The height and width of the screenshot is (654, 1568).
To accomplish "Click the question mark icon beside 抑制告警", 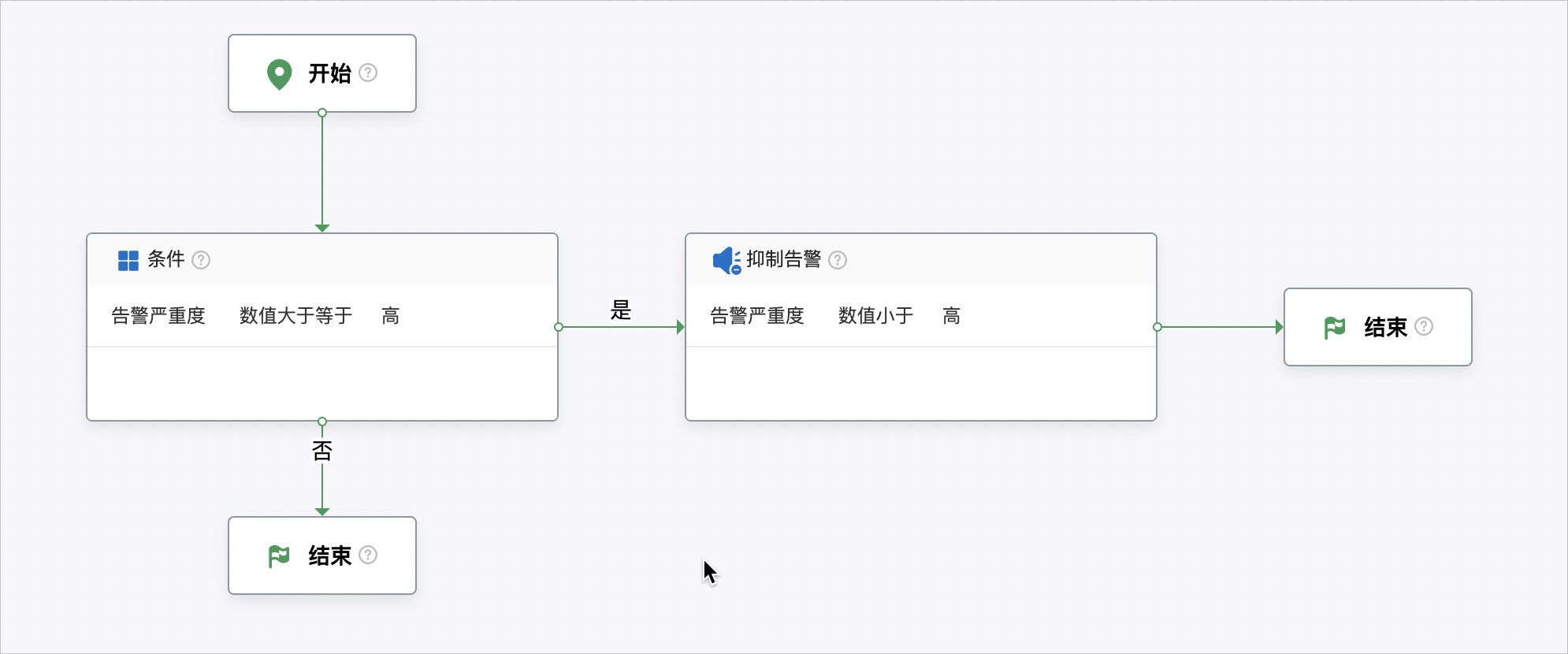I will pyautogui.click(x=838, y=260).
